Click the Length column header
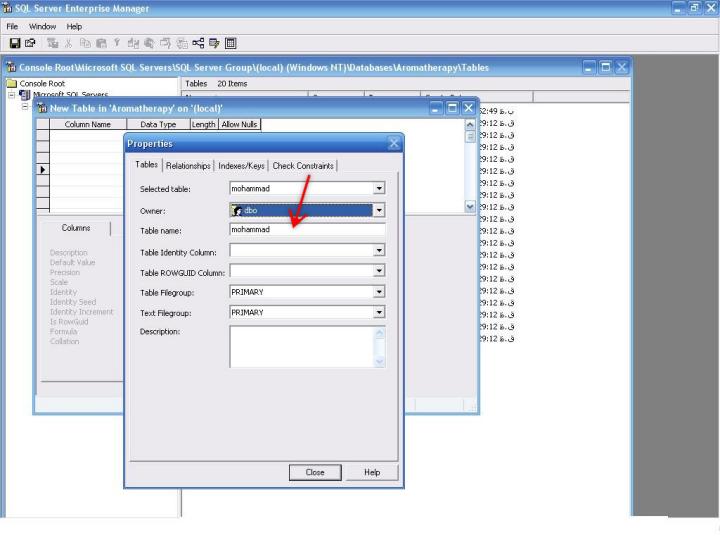 click(203, 124)
